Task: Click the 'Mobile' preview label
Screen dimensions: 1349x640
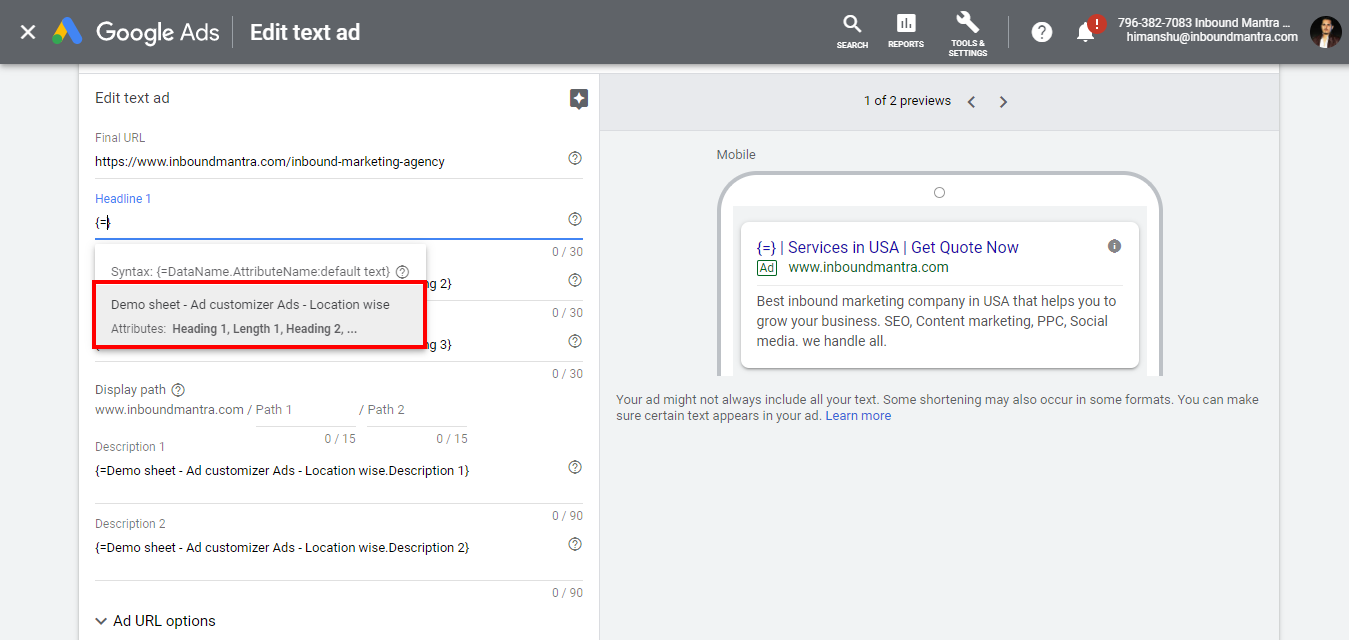Action: pos(736,155)
